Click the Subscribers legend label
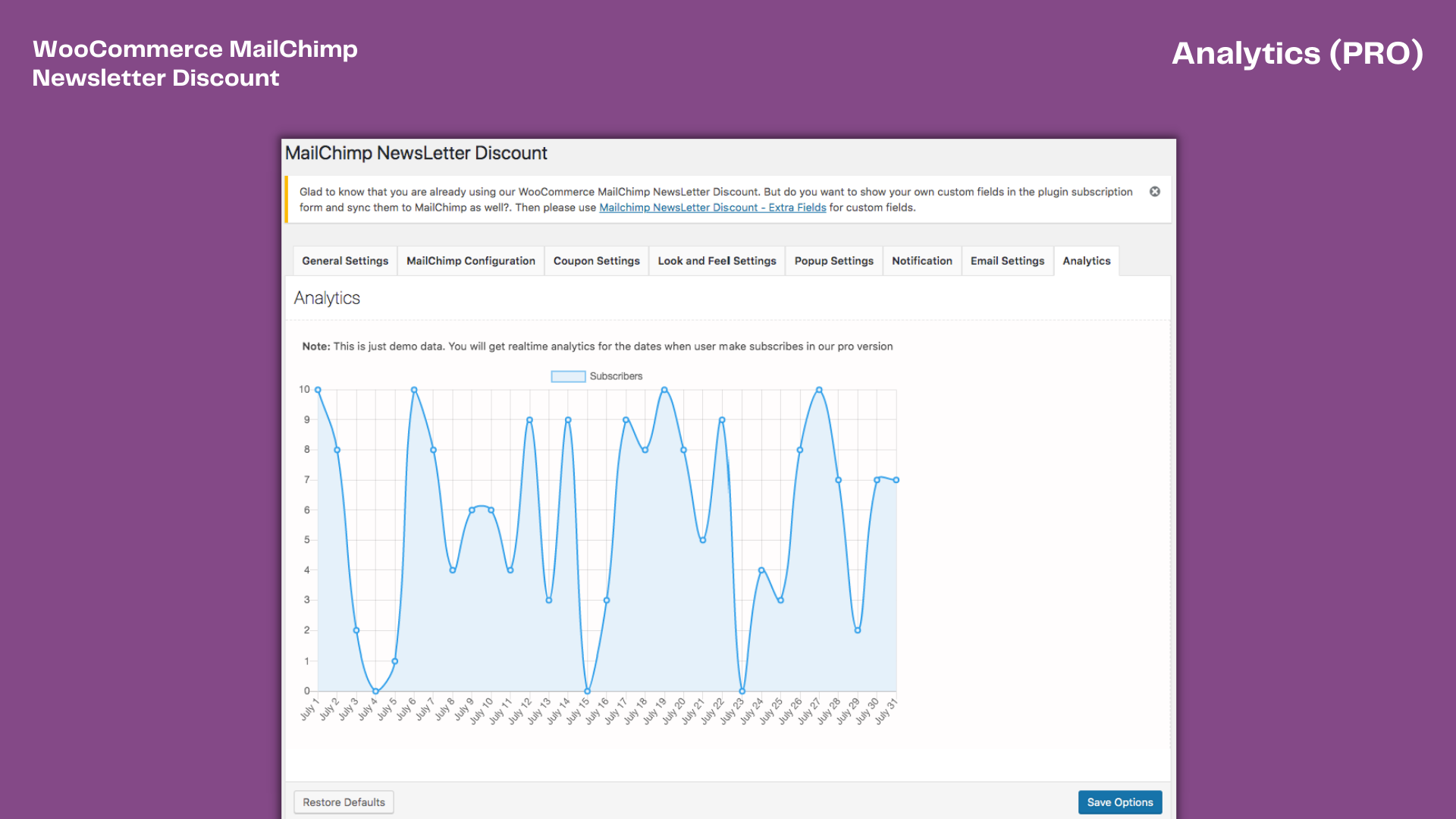The height and width of the screenshot is (819, 1456). (616, 376)
